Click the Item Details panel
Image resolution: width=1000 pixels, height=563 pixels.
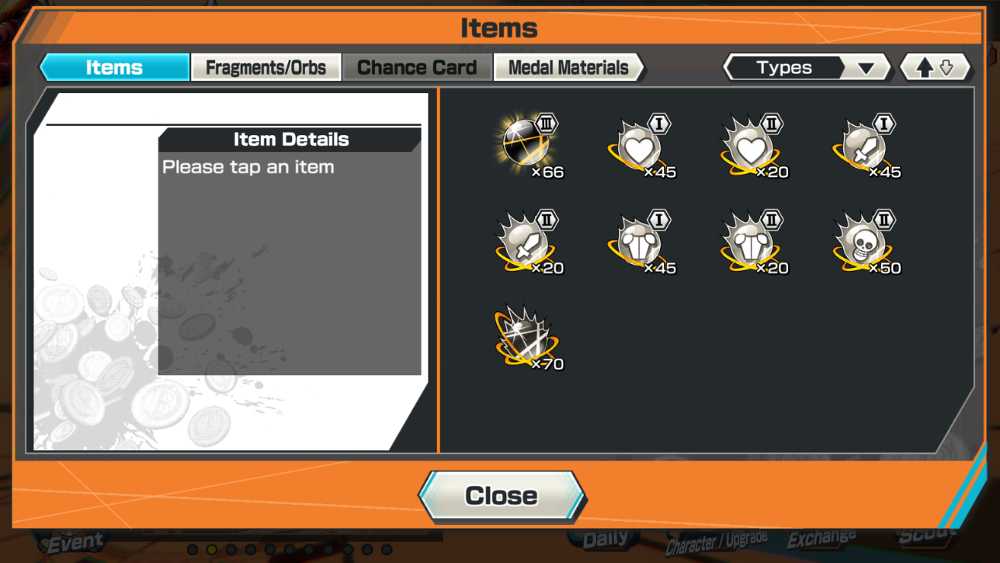290,251
